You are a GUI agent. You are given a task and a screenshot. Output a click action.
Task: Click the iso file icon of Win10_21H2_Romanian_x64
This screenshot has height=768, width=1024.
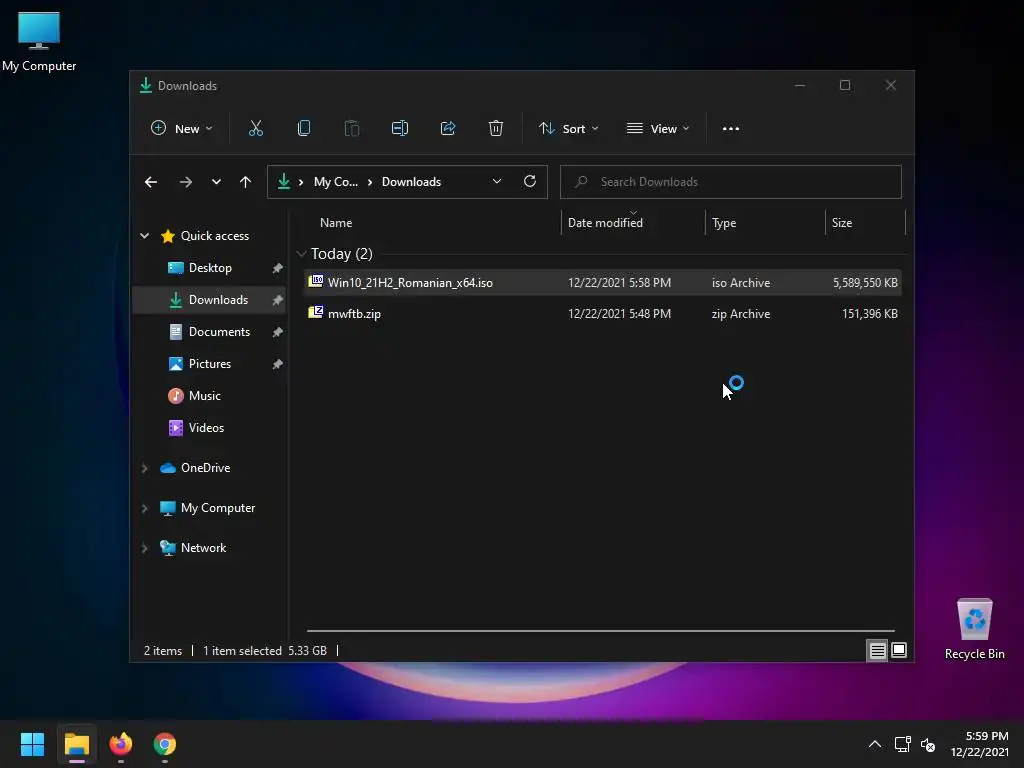tap(315, 281)
